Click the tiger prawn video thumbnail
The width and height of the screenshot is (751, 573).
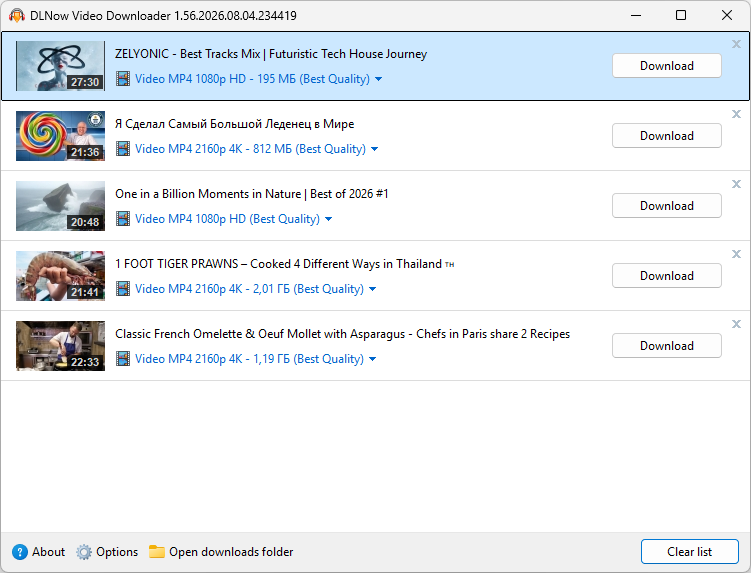pos(60,275)
